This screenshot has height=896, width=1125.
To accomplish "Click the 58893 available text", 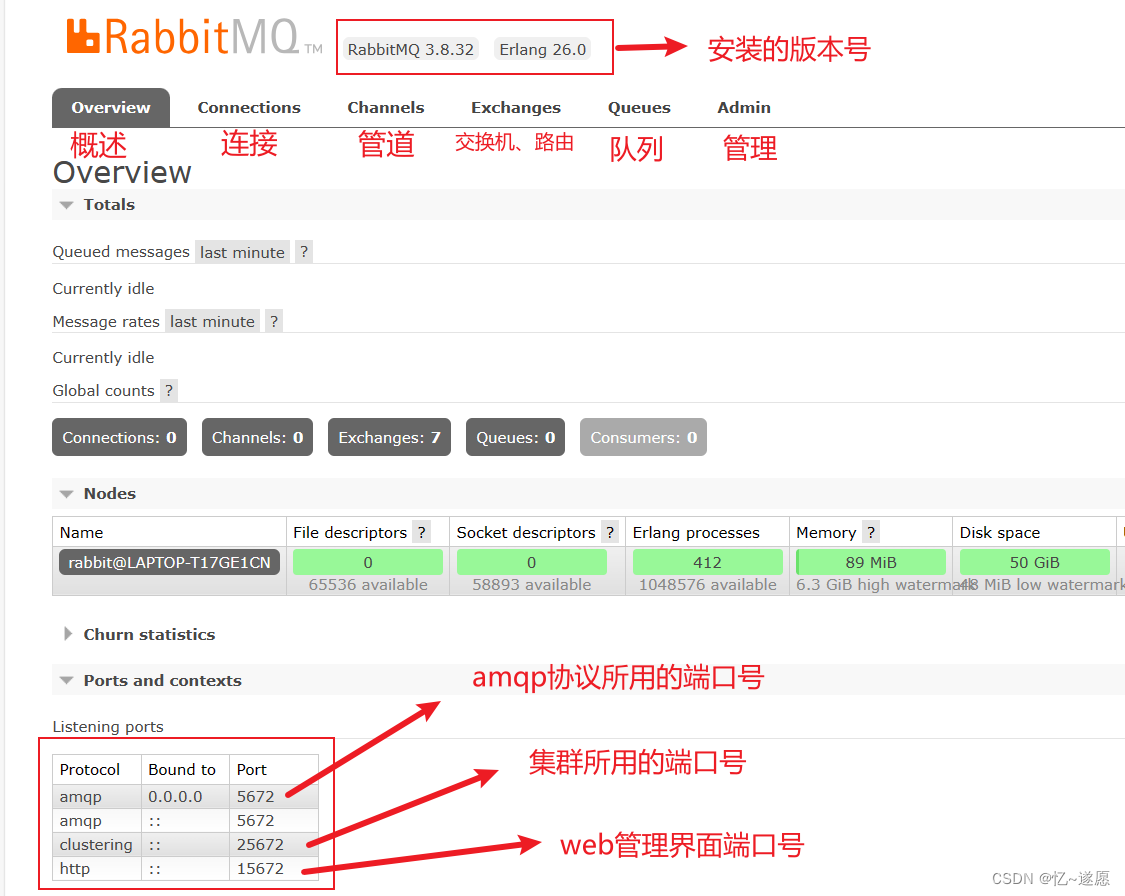I will point(532,585).
